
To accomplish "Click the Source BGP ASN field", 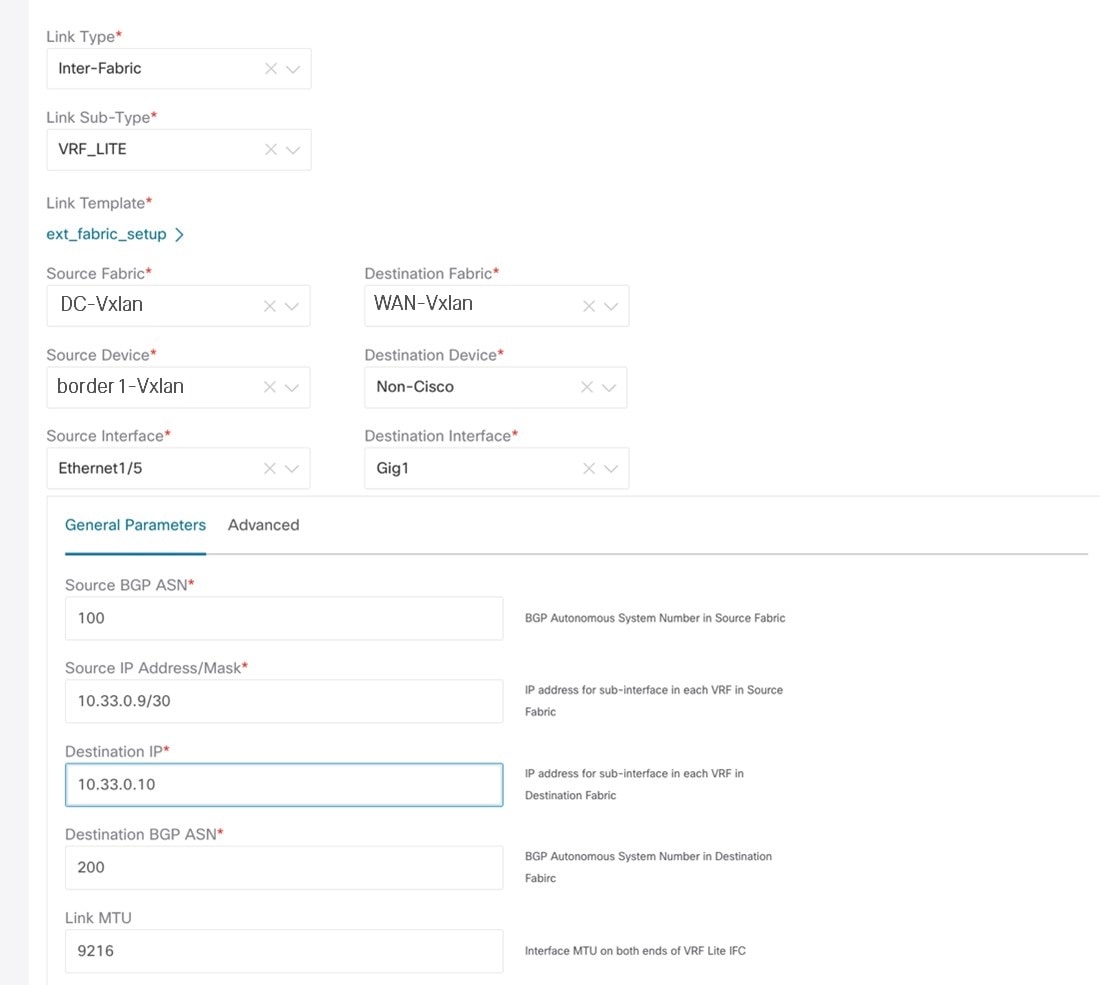I will pos(284,618).
